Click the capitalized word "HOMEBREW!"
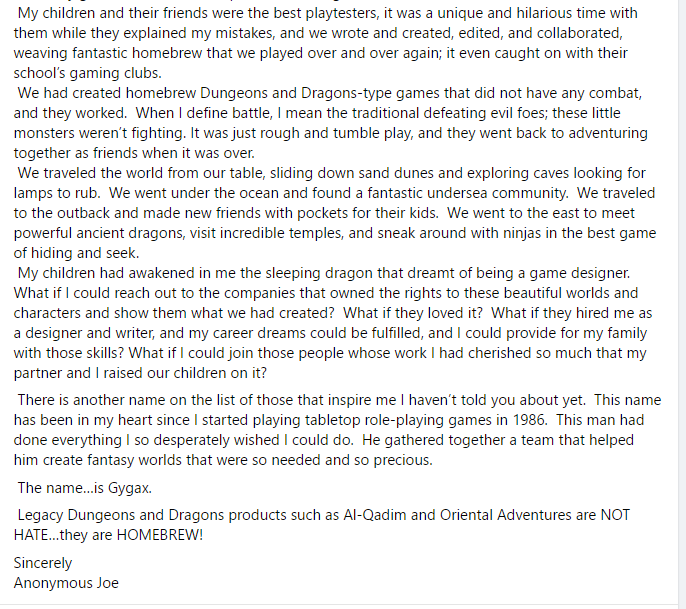Image resolution: width=686 pixels, height=609 pixels. (155, 534)
